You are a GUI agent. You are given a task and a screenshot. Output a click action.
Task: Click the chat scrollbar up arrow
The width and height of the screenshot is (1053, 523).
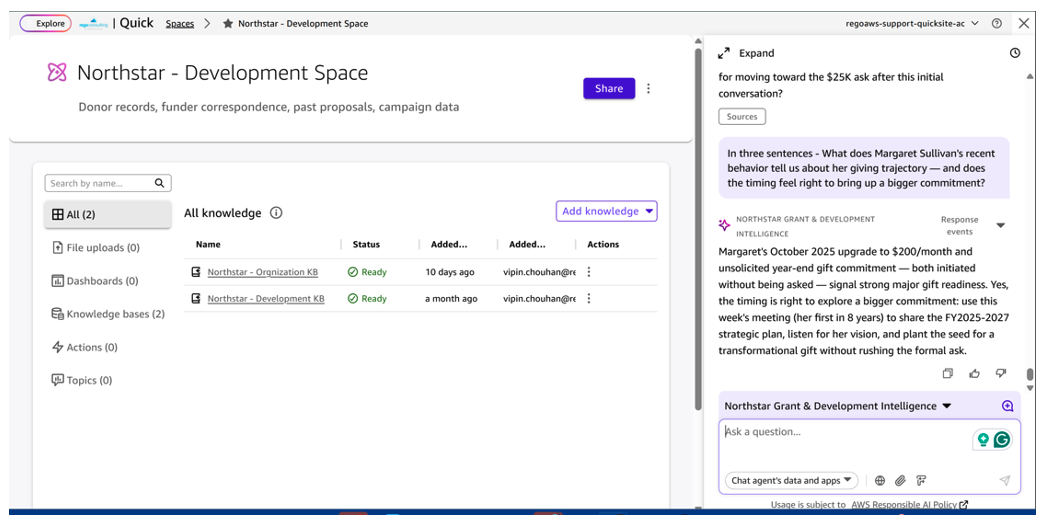click(1029, 76)
